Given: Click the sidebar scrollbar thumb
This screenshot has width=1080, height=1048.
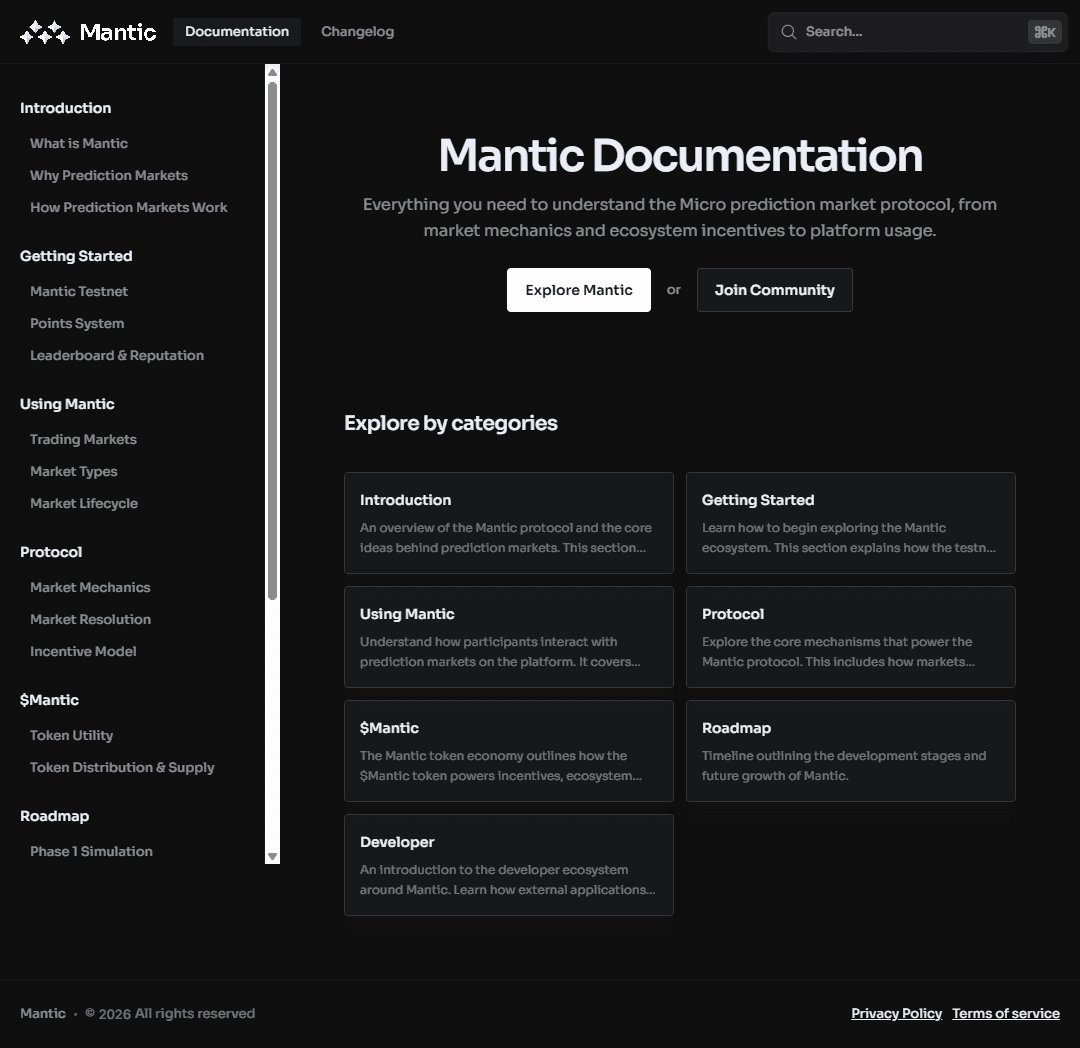Looking at the screenshot, I should pos(273,341).
